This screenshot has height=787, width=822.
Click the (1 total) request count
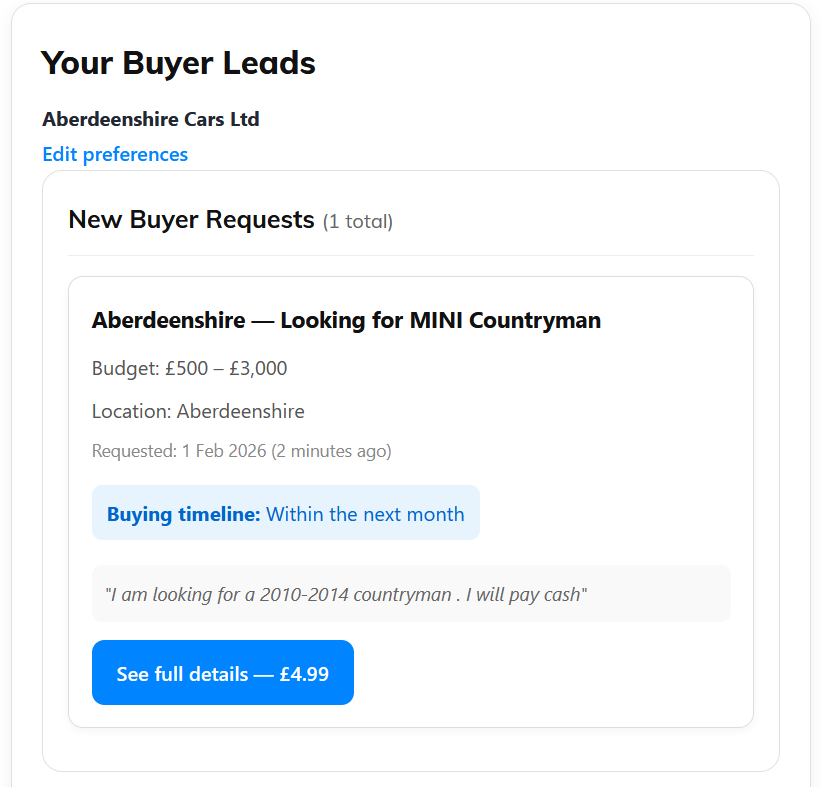tap(358, 222)
